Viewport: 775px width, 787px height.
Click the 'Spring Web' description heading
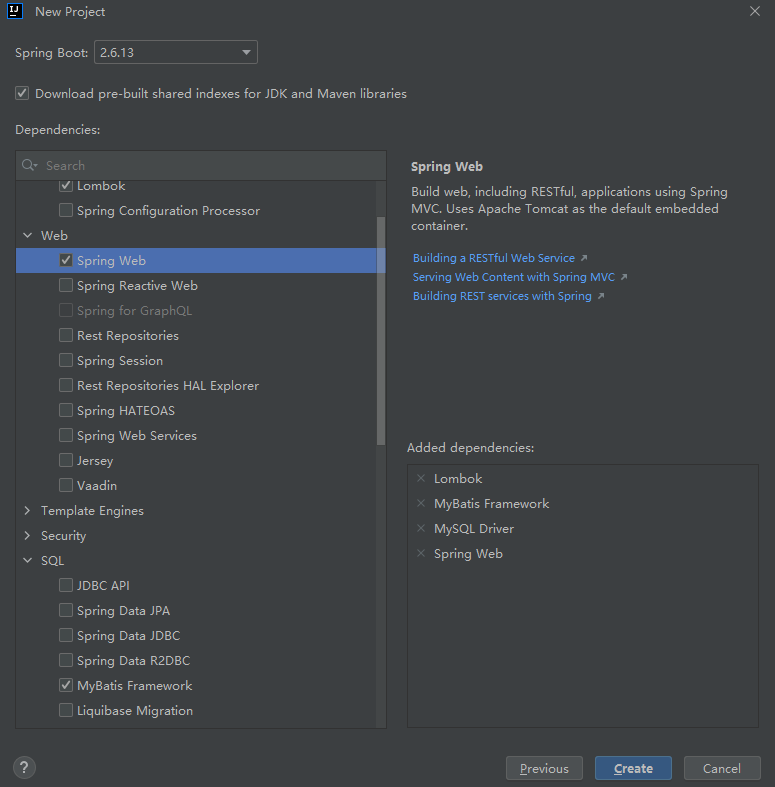(447, 167)
